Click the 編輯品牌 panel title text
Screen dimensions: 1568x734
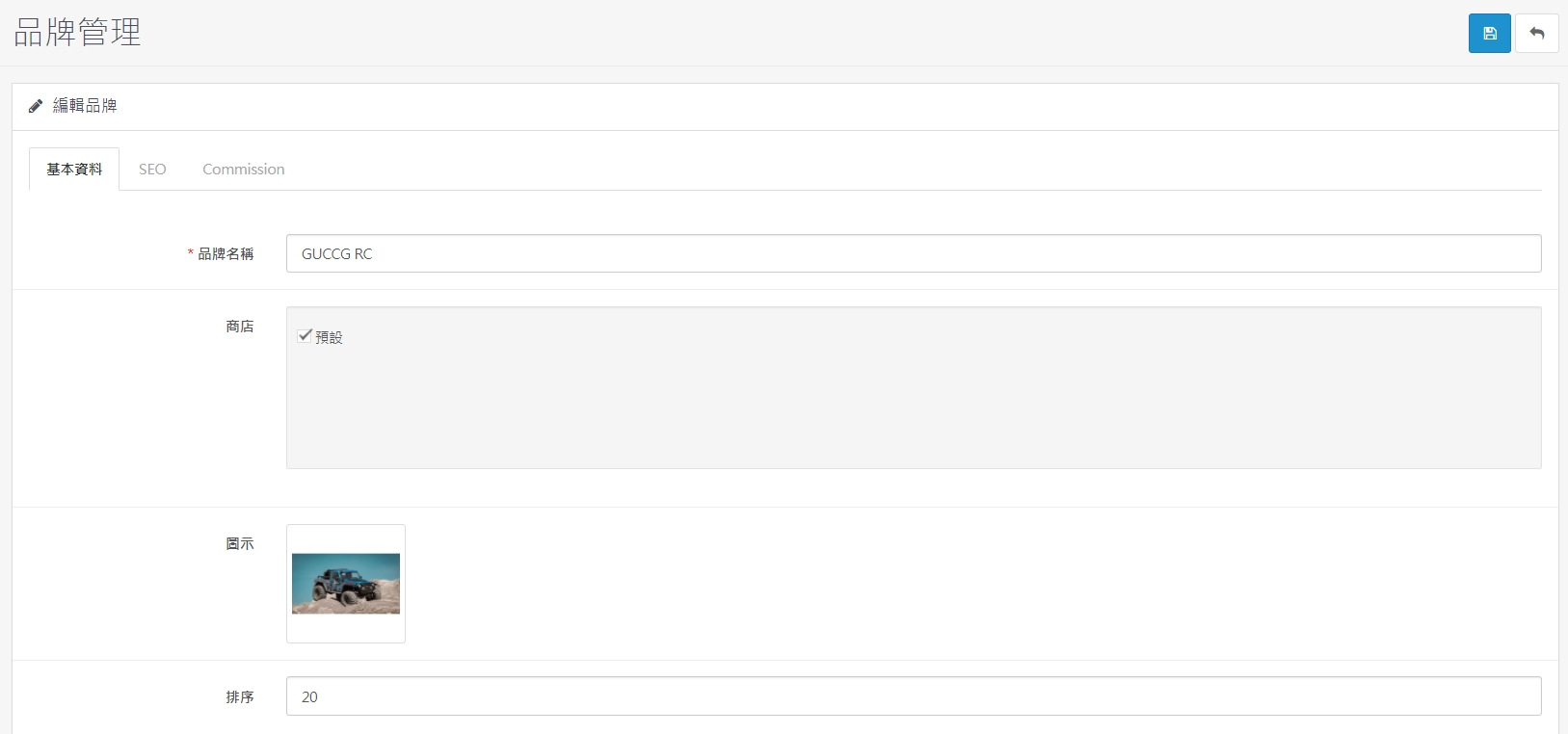85,106
